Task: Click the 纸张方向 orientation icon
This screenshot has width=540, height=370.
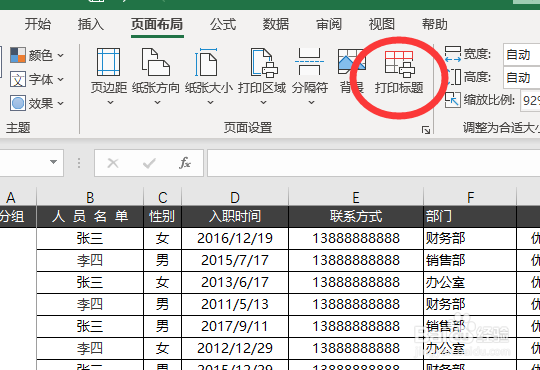Action: (156, 62)
